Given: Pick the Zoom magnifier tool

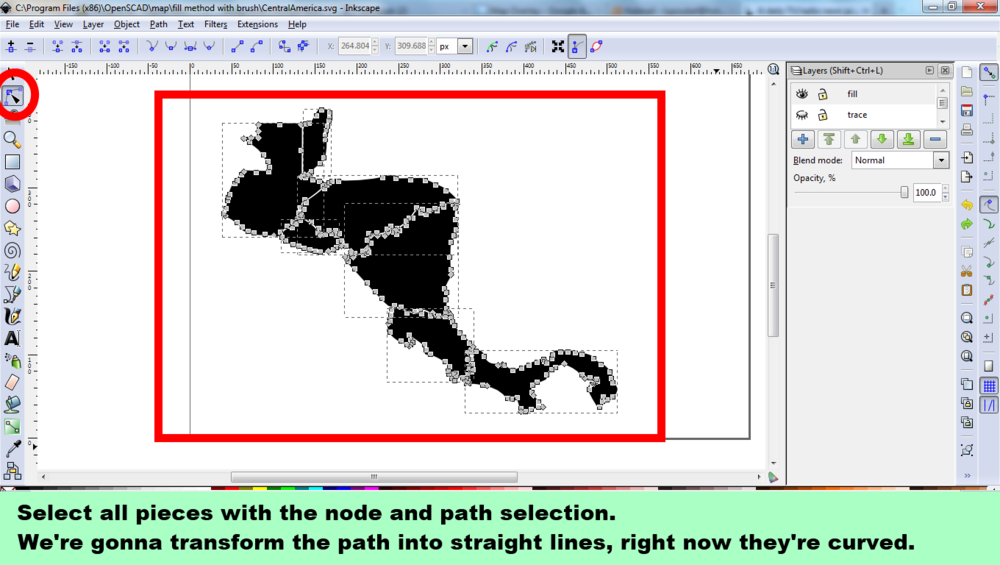Looking at the screenshot, I should pyautogui.click(x=12, y=139).
